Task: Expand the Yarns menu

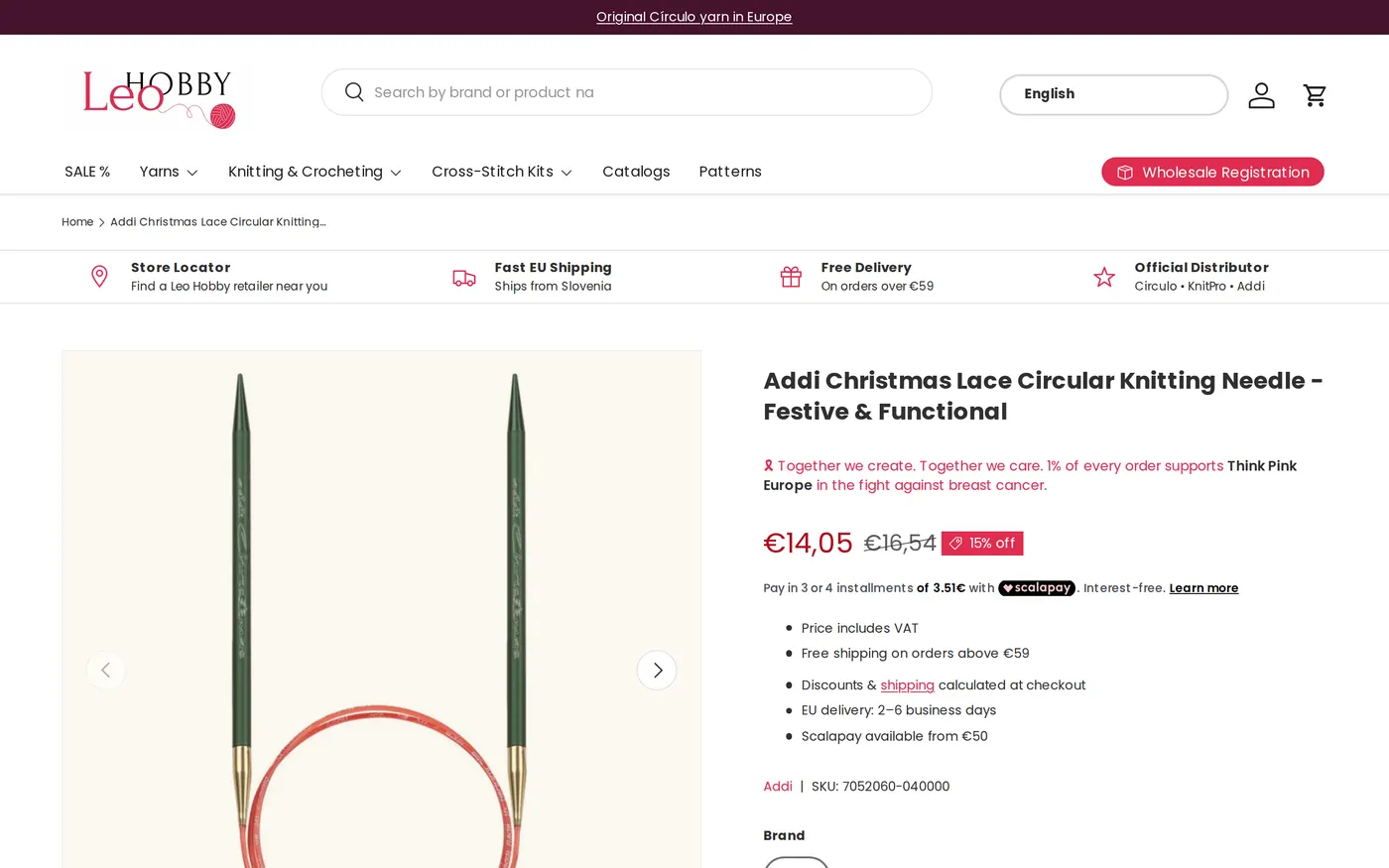Action: pyautogui.click(x=169, y=172)
